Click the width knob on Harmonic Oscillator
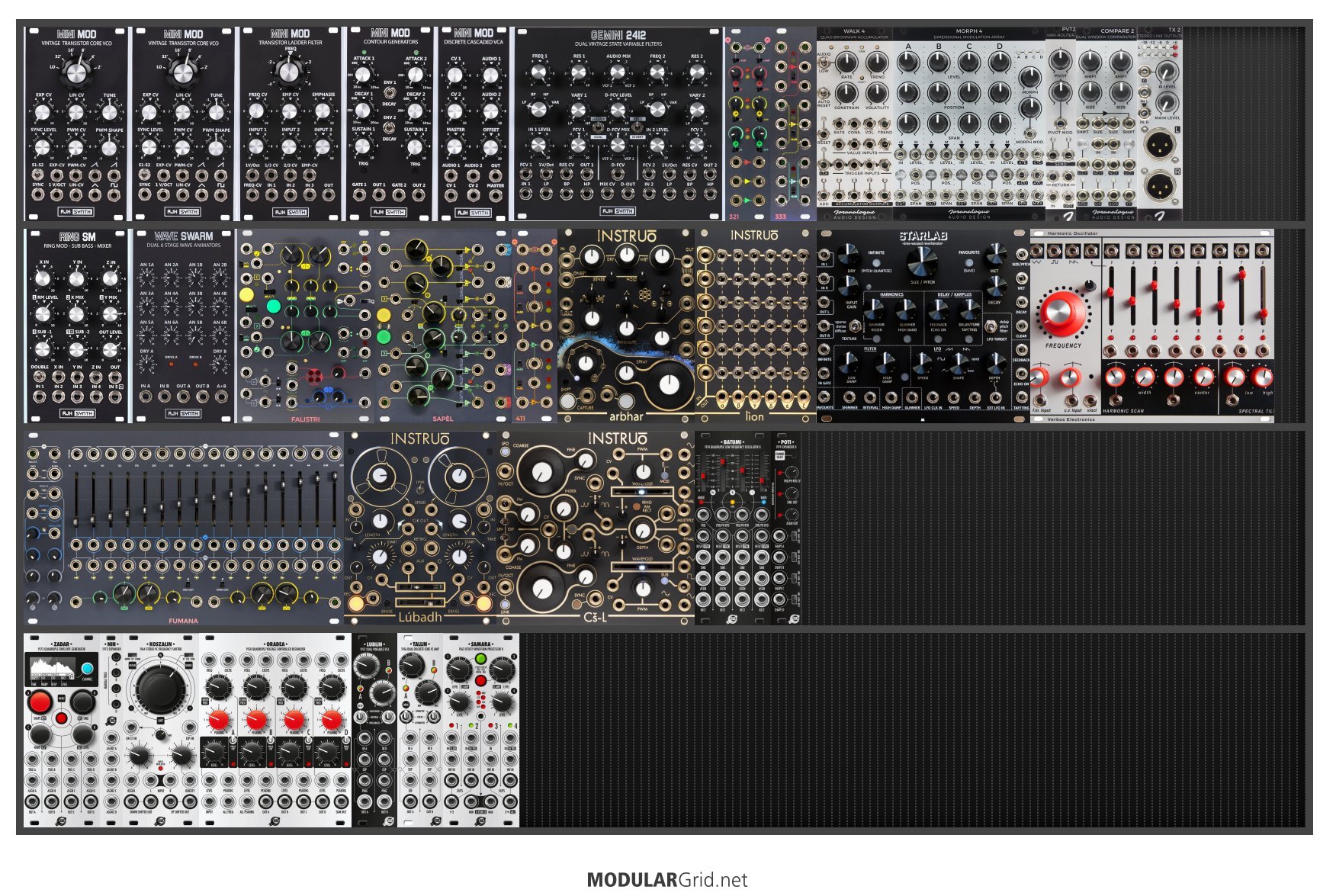This screenshot has width=1336, height=896. point(1145,376)
